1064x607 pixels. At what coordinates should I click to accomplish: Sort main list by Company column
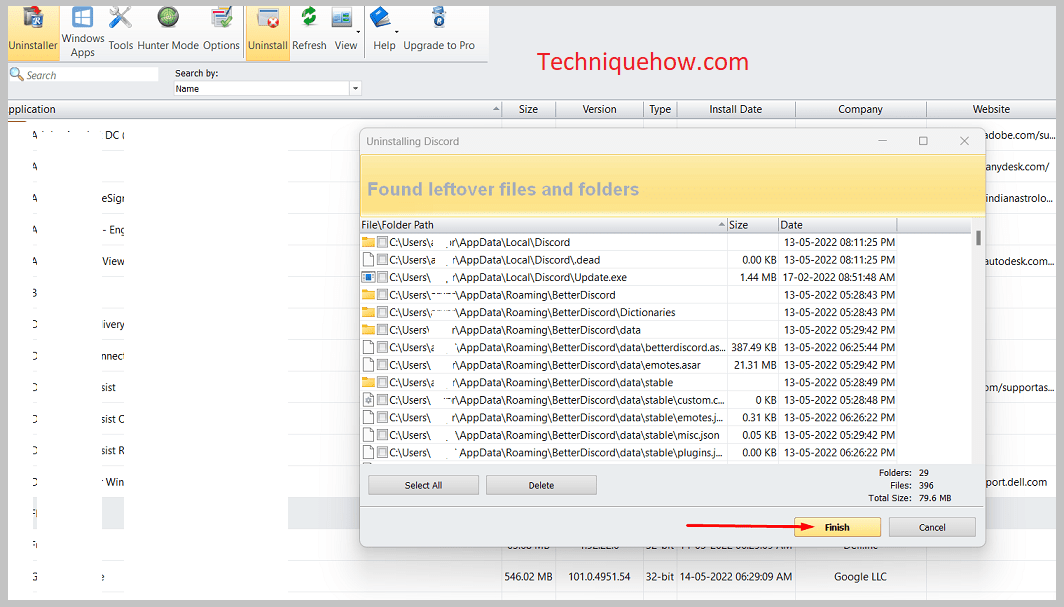[x=860, y=109]
